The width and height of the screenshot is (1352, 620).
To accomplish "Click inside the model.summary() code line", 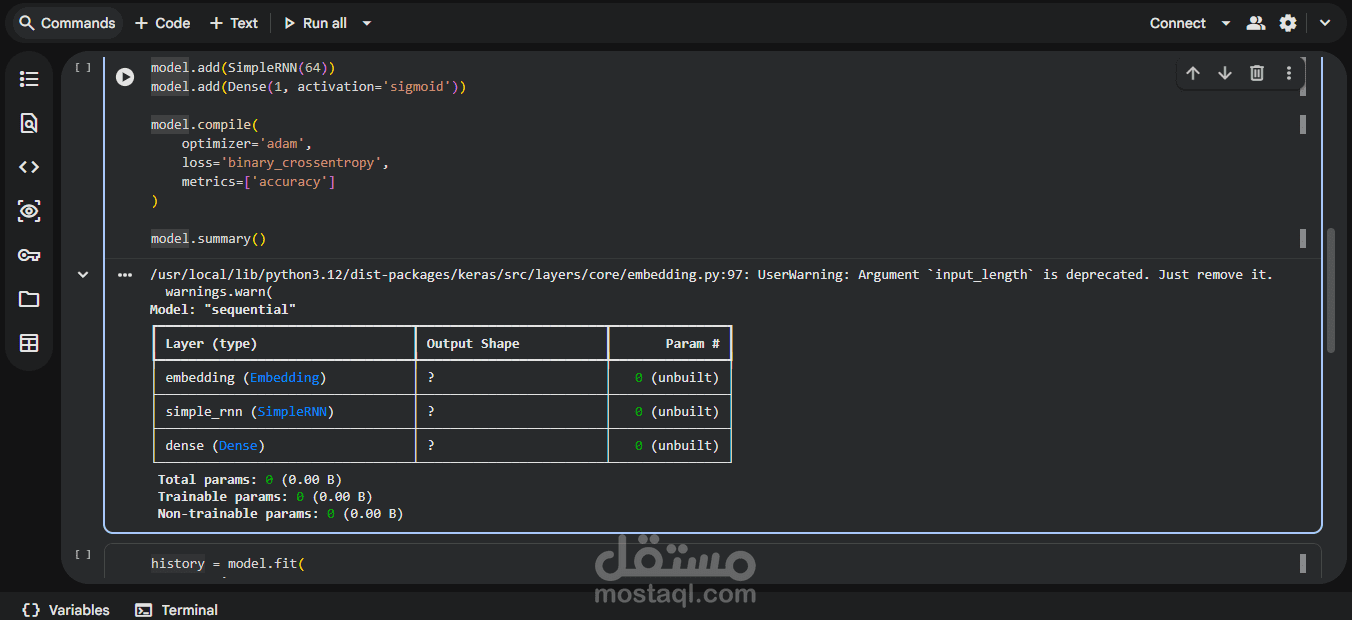I will (x=208, y=238).
